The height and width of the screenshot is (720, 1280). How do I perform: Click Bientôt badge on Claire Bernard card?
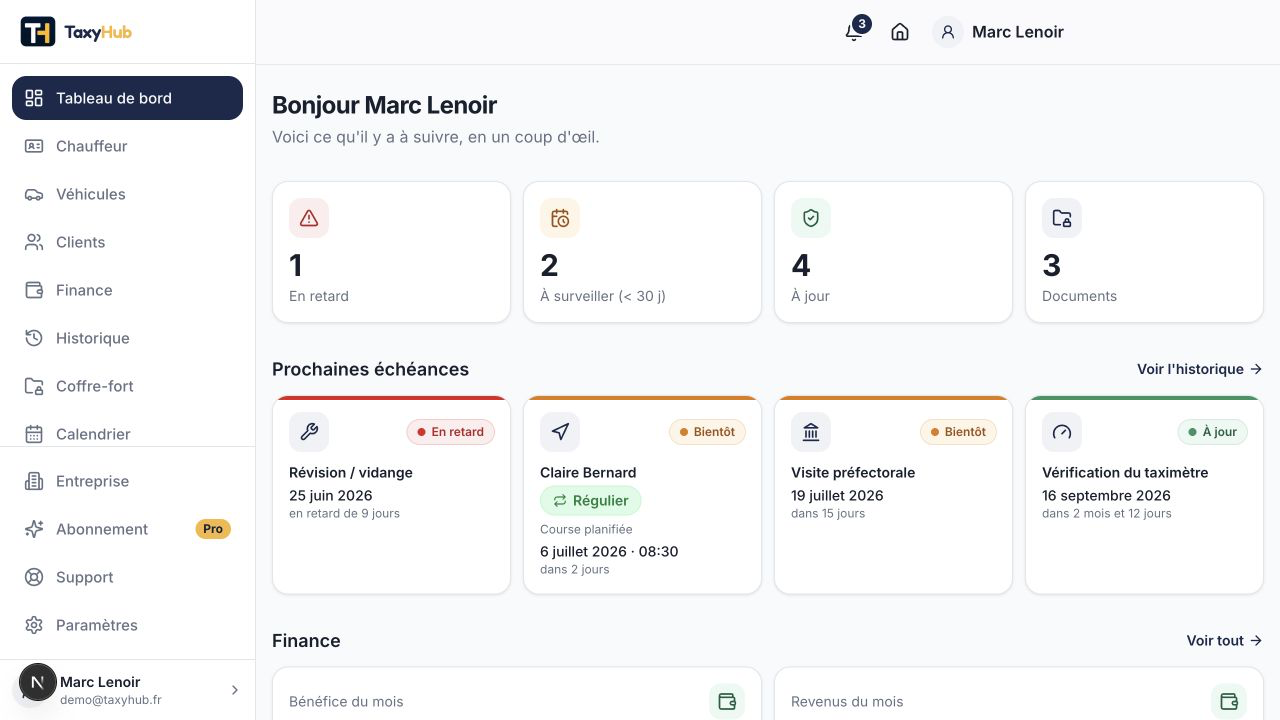(x=707, y=432)
